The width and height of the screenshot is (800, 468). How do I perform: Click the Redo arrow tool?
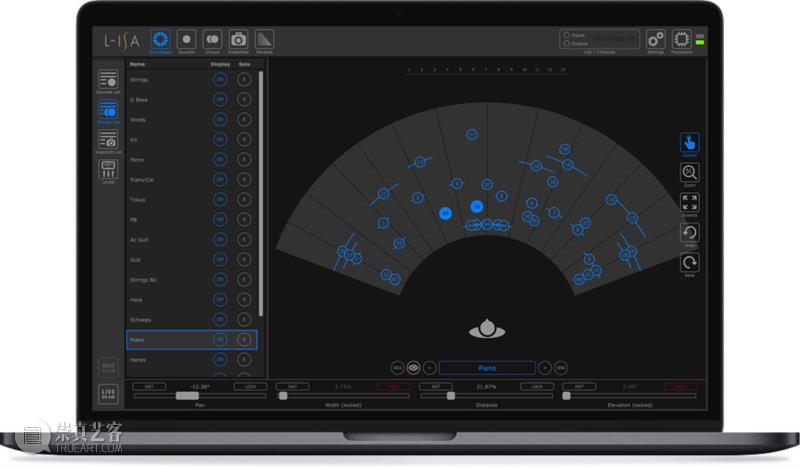(x=690, y=263)
